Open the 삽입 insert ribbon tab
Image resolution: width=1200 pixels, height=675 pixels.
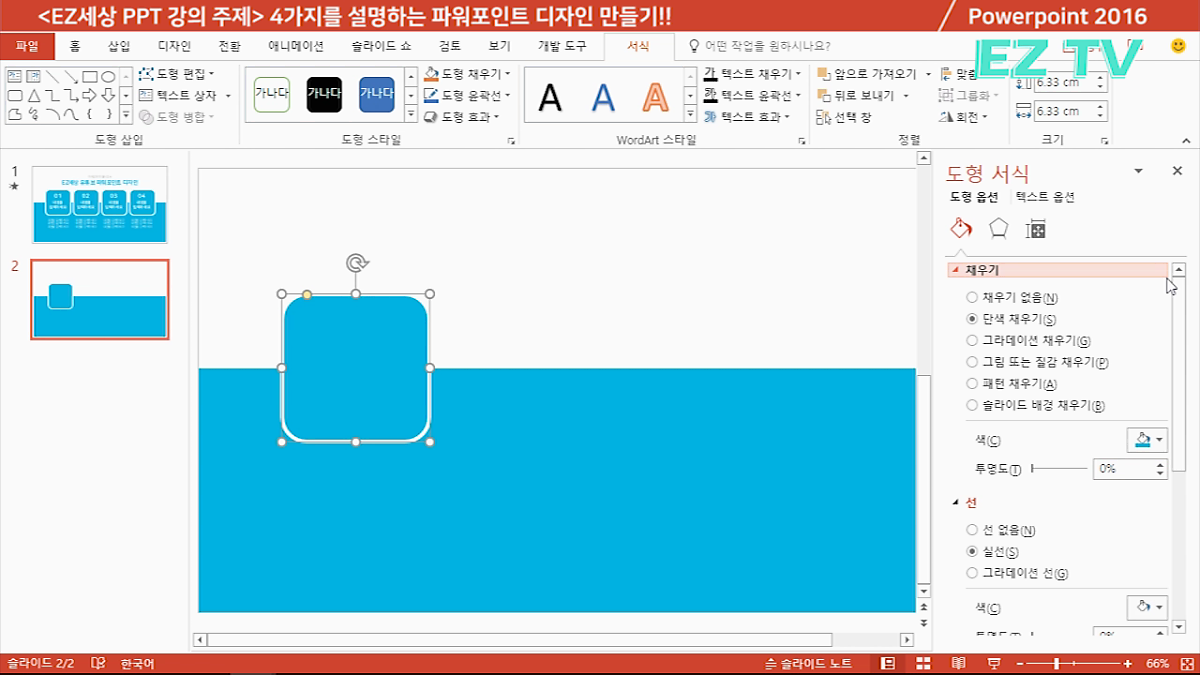[119, 46]
